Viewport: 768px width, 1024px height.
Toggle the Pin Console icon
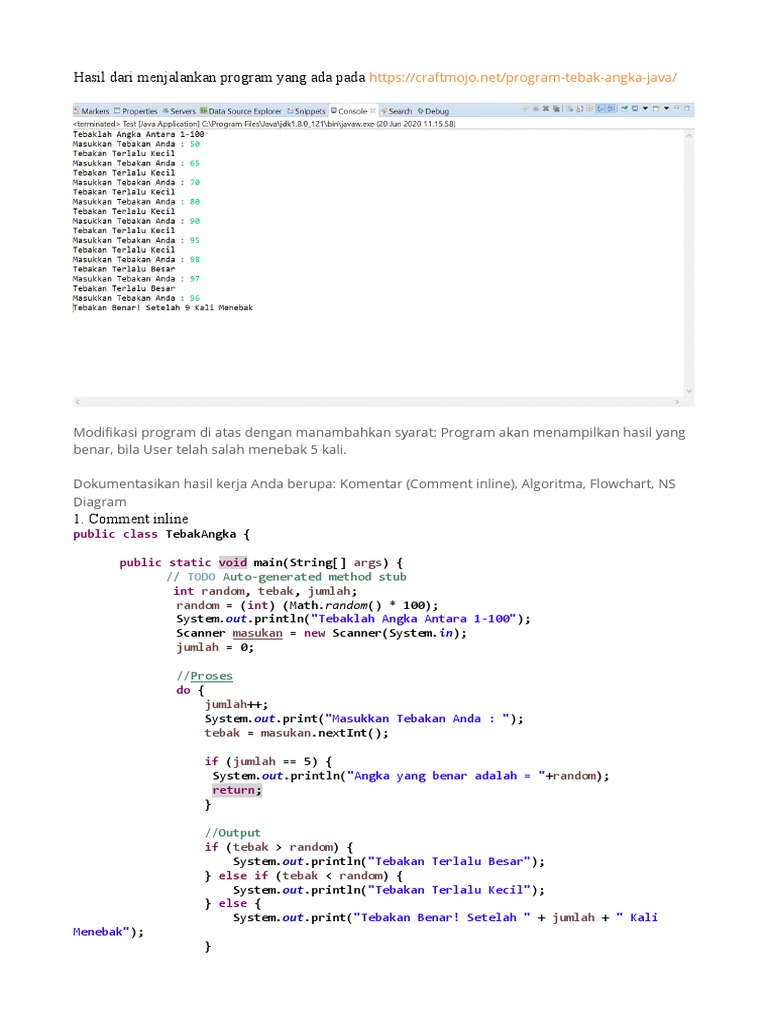coord(624,108)
